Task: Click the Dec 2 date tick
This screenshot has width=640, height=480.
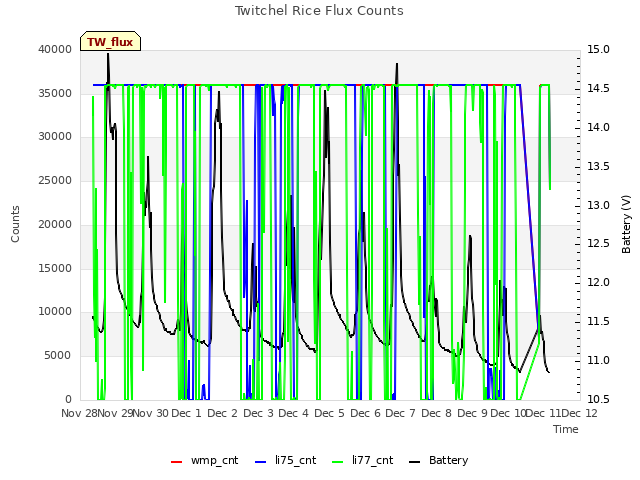Action: [x=222, y=413]
